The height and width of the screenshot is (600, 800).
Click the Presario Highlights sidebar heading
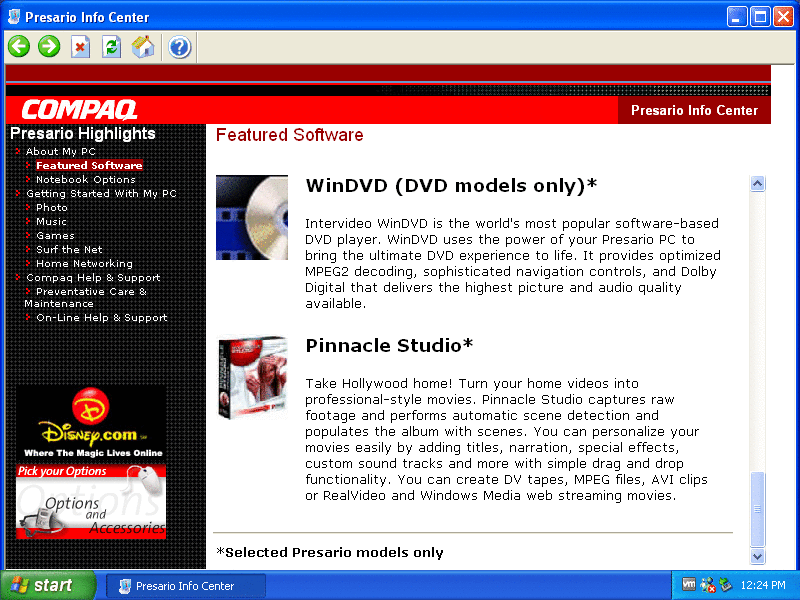(83, 133)
